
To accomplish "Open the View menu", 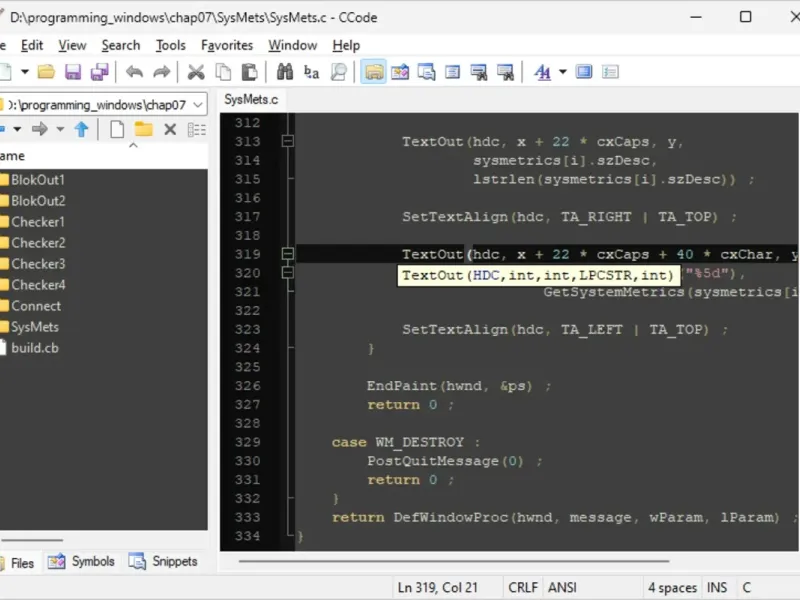I will 72,45.
